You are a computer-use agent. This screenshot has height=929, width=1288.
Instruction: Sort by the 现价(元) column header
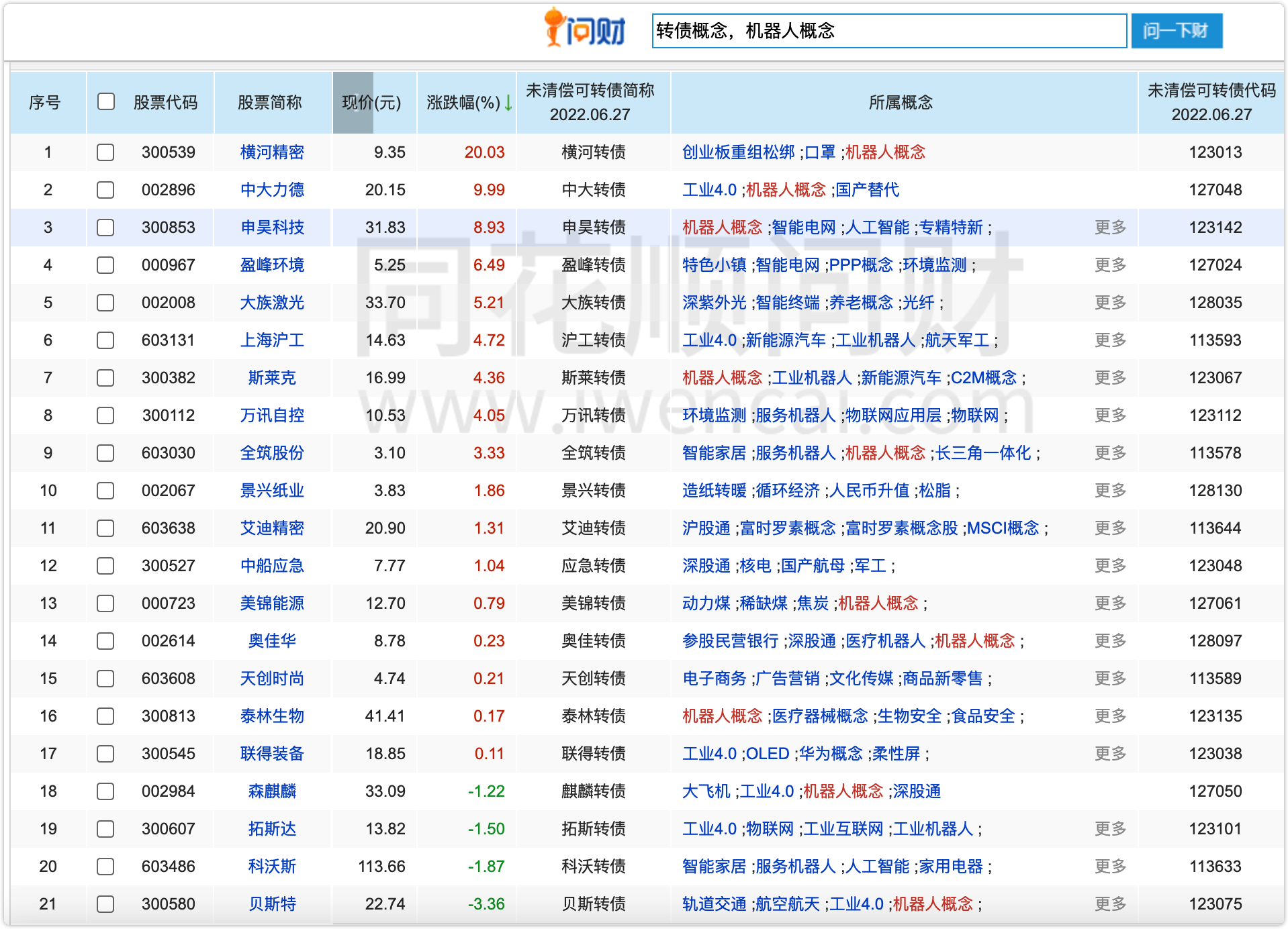point(371,103)
